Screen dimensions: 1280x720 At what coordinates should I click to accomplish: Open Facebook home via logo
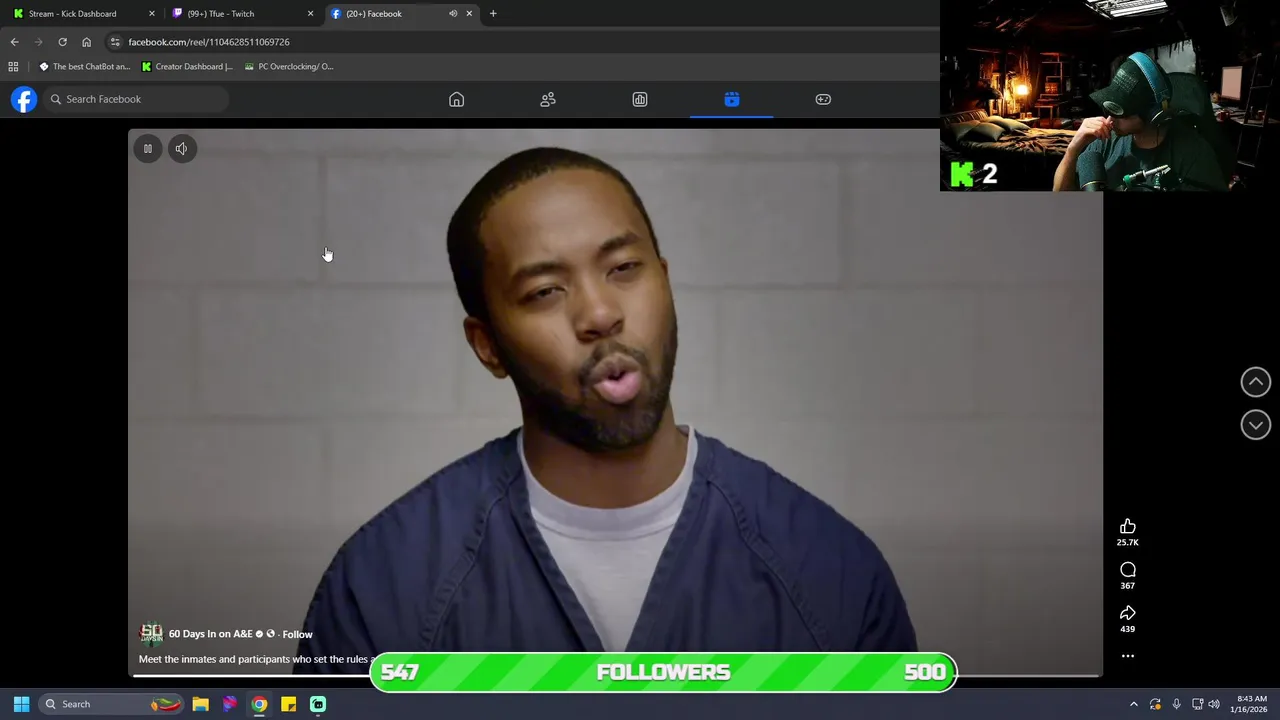[x=24, y=99]
